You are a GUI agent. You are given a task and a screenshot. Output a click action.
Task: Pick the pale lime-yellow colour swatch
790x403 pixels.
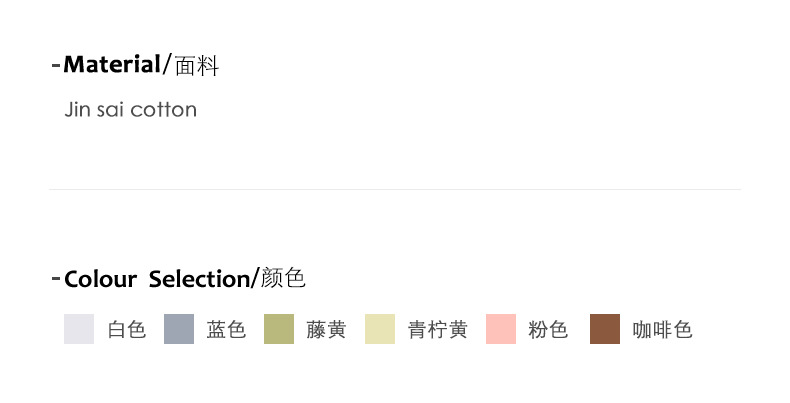point(380,329)
